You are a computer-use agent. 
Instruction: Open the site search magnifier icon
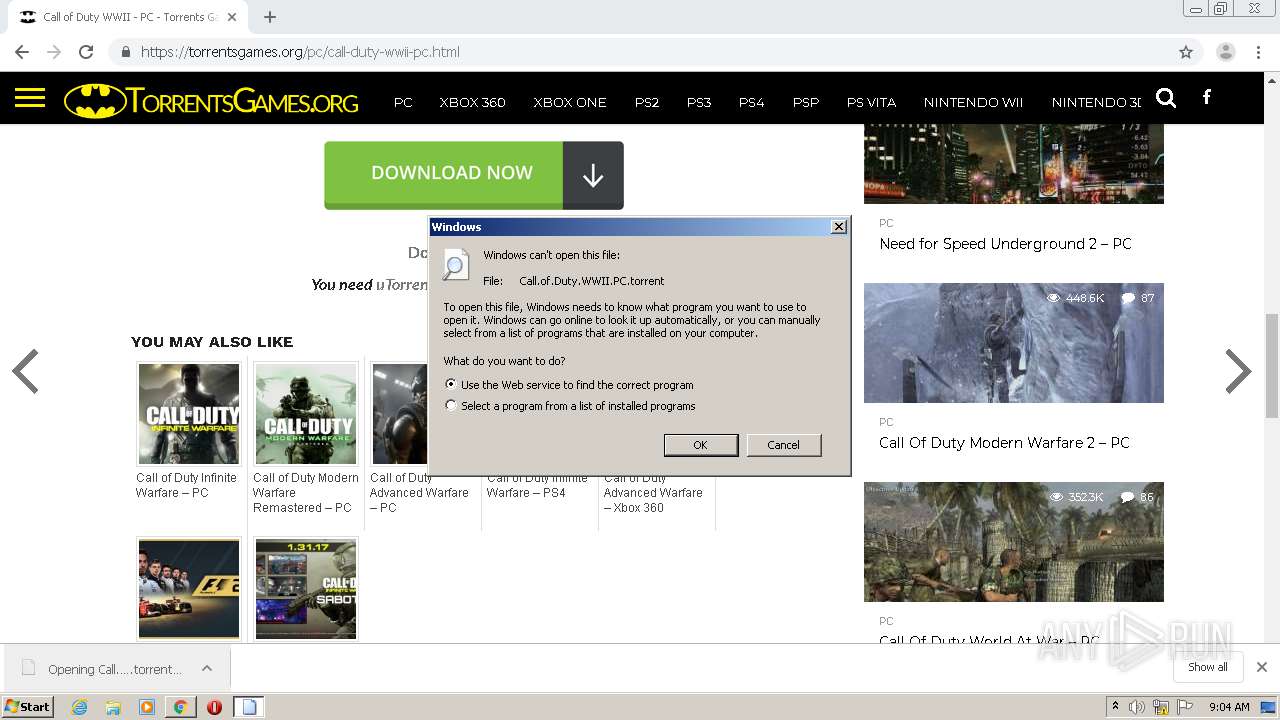(1166, 97)
